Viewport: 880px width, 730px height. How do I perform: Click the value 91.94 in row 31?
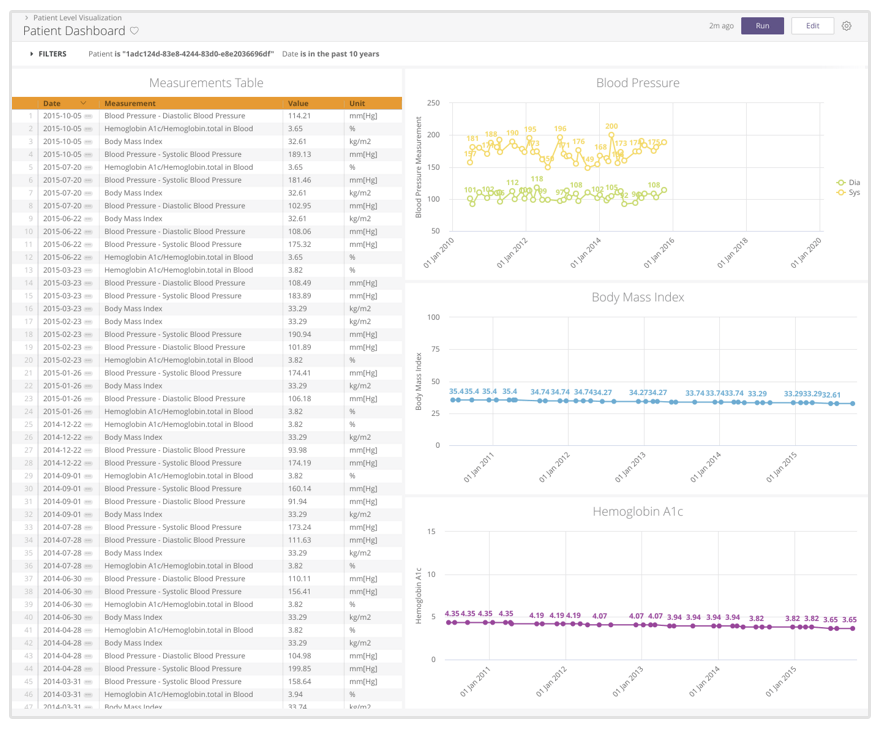297,502
